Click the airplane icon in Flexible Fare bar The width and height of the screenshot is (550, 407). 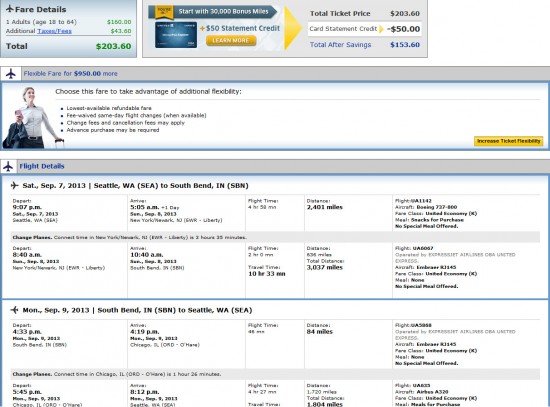11,74
